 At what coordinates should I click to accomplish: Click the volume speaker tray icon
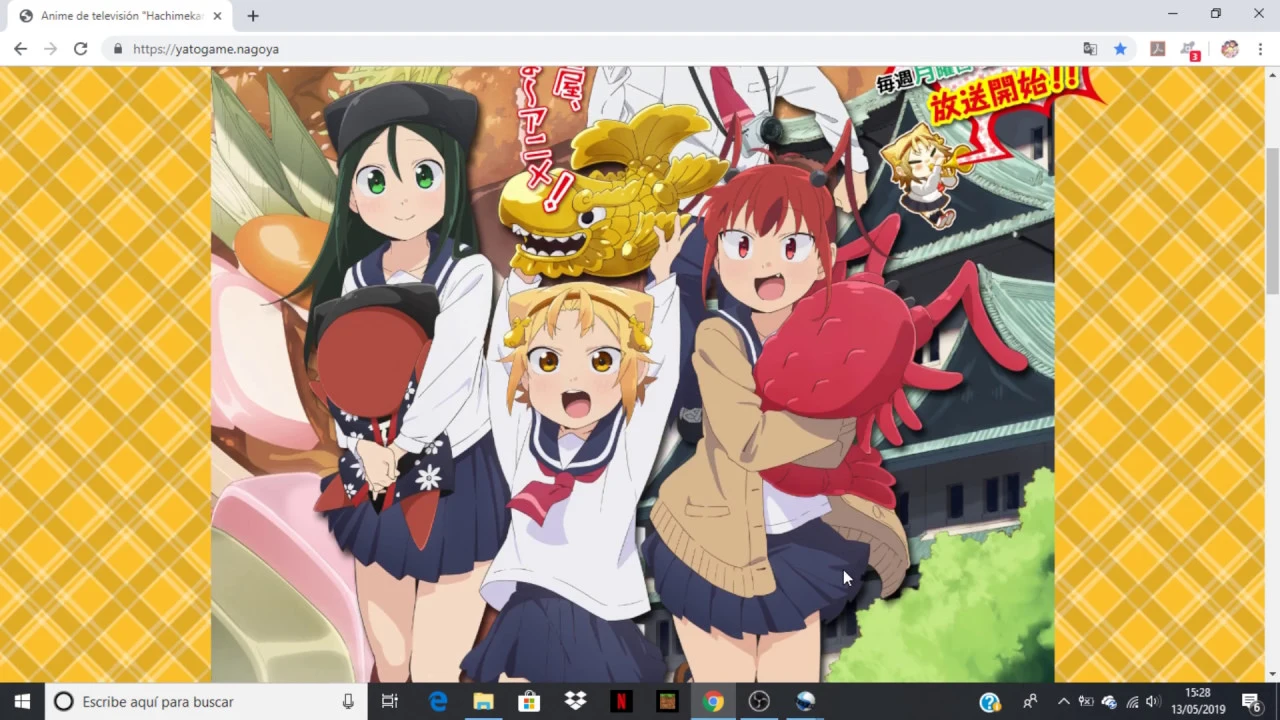(1153, 702)
